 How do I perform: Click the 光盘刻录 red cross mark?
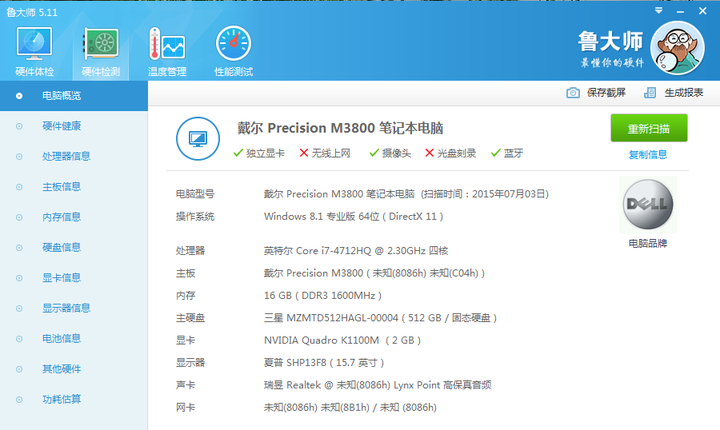tap(429, 153)
